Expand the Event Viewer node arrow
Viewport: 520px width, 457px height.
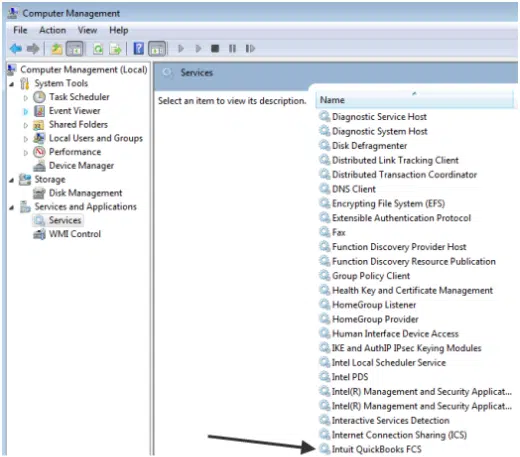26,111
